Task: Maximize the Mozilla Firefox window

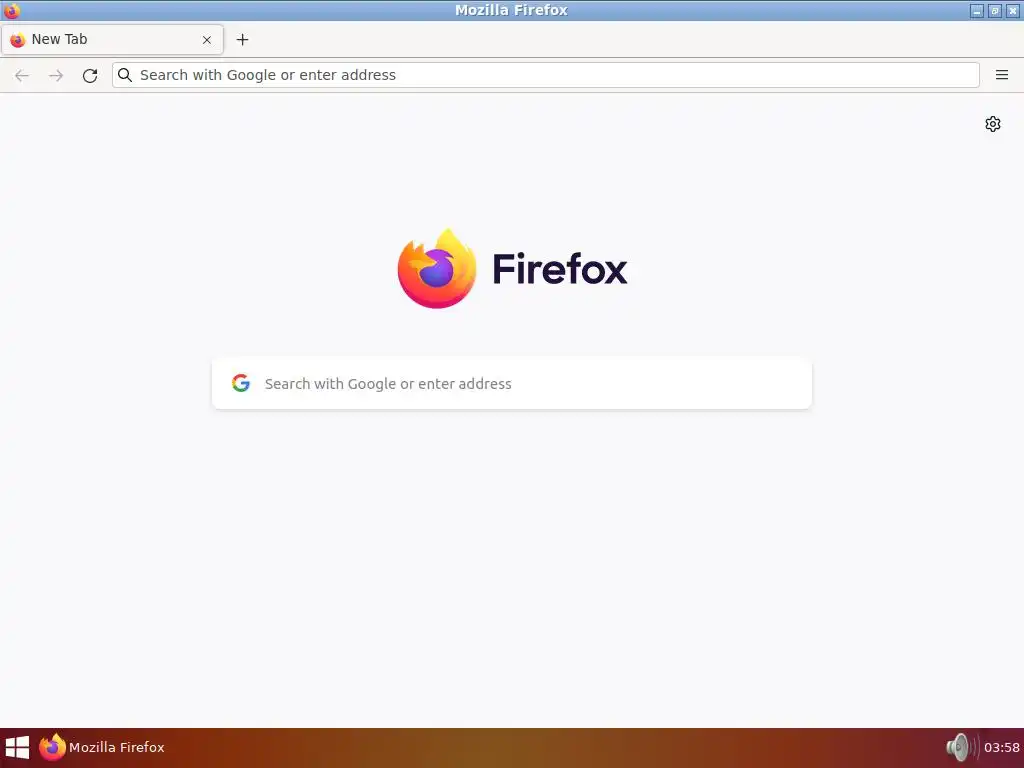Action: coord(995,10)
